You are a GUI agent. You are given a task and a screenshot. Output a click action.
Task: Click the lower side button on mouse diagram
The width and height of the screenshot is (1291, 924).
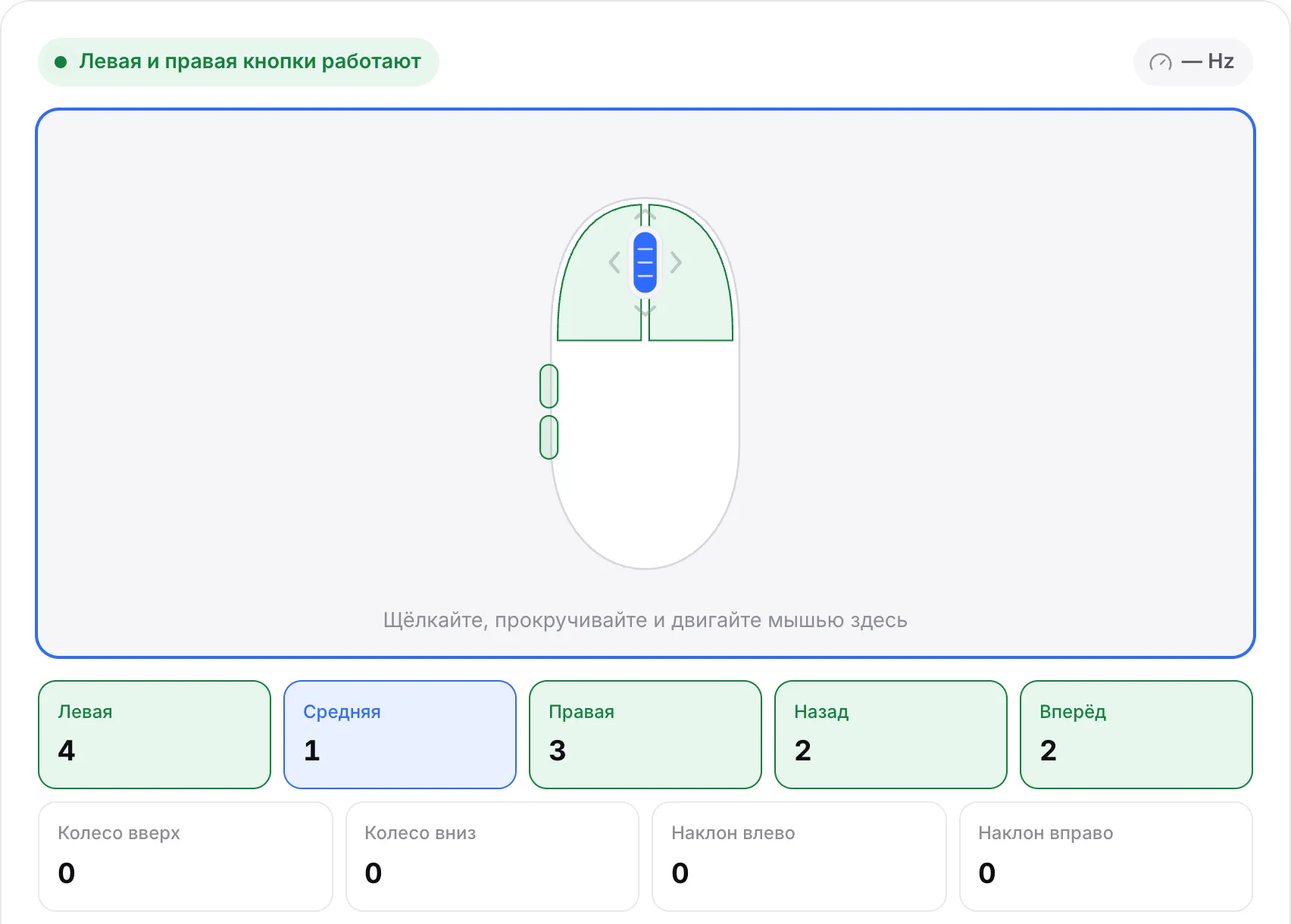(549, 437)
